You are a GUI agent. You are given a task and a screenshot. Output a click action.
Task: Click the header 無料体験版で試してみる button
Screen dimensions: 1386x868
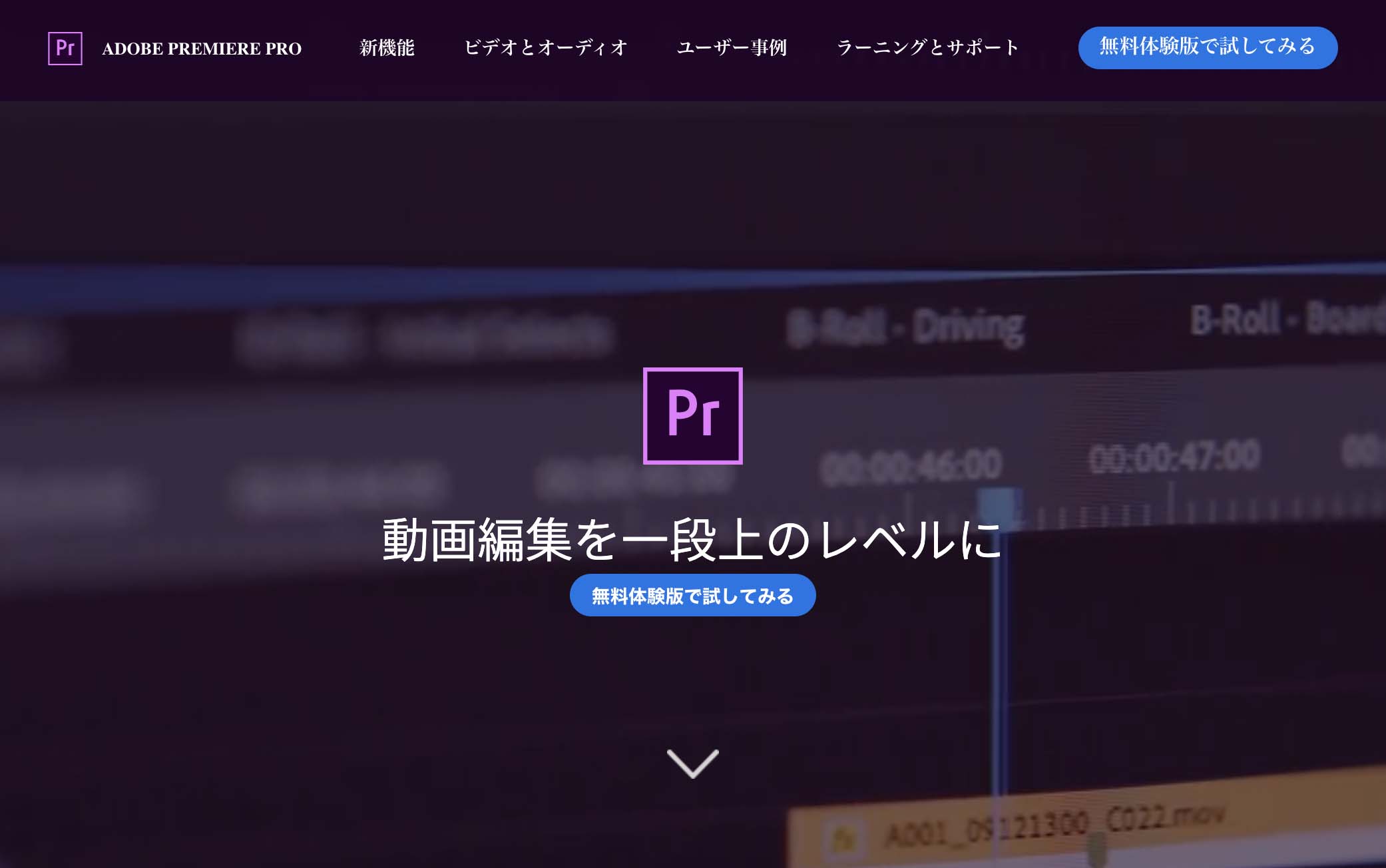click(1208, 48)
